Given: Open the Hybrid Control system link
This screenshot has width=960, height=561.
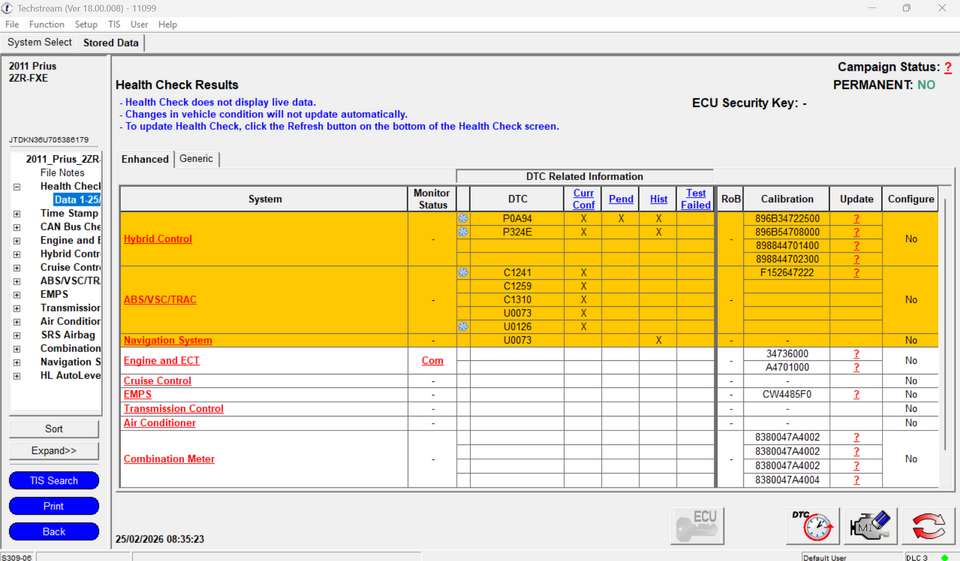Looking at the screenshot, I should 158,239.
